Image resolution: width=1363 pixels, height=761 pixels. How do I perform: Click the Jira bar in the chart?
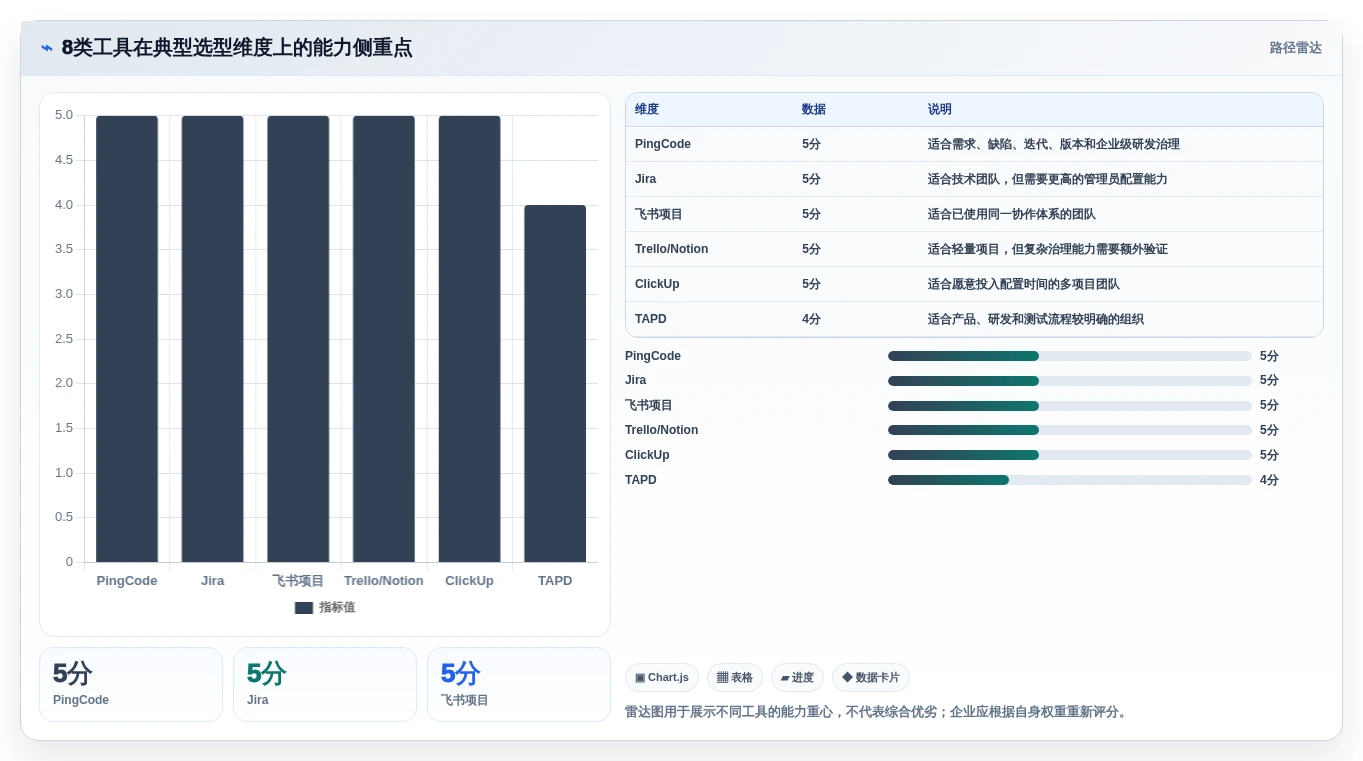pos(212,339)
